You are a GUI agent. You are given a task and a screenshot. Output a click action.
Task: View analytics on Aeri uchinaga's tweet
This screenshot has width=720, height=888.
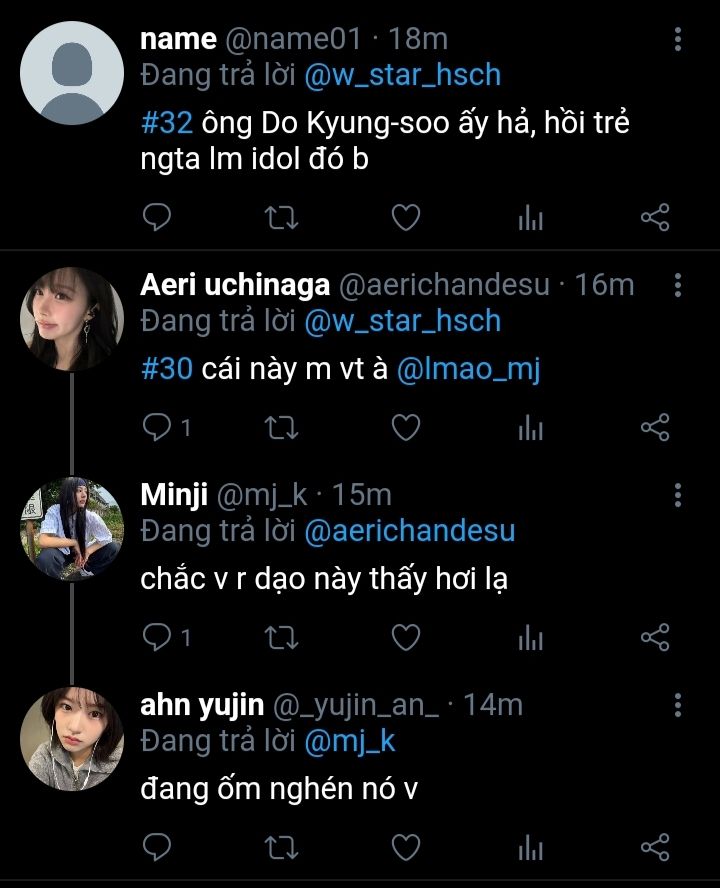530,428
